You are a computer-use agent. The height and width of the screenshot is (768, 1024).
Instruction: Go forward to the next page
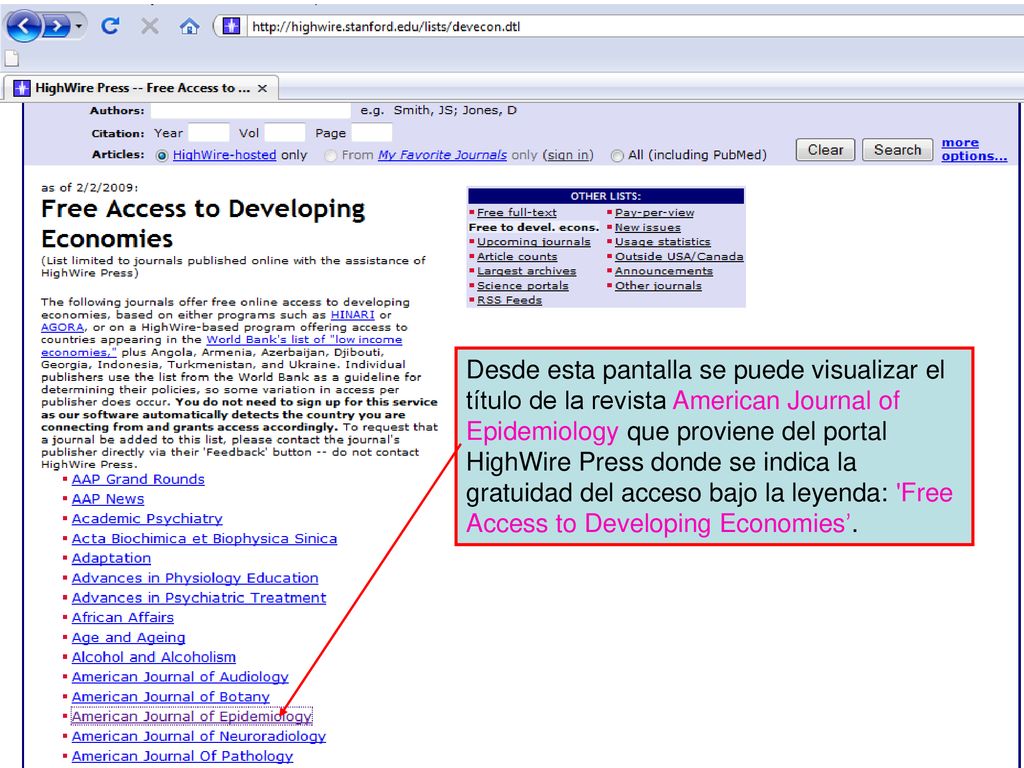click(57, 26)
